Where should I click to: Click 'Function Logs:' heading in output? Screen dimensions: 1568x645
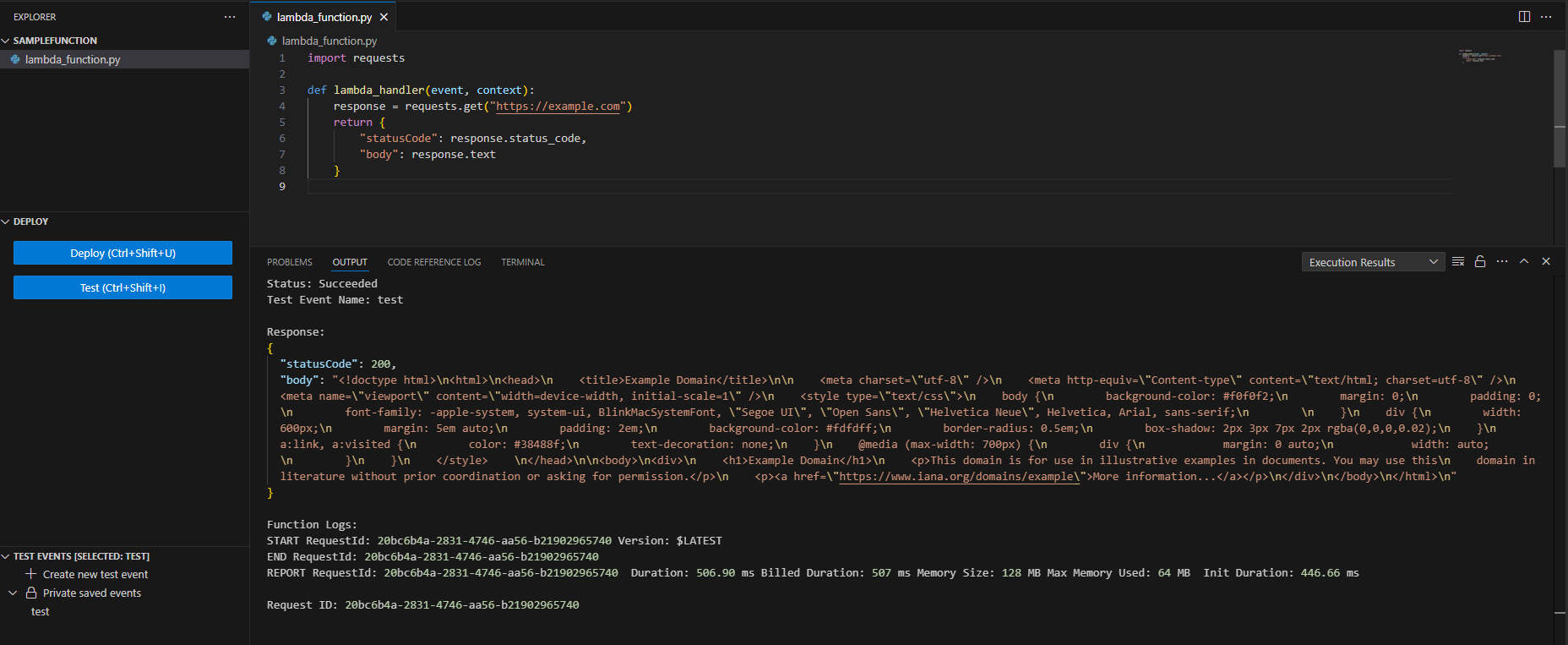coord(312,525)
